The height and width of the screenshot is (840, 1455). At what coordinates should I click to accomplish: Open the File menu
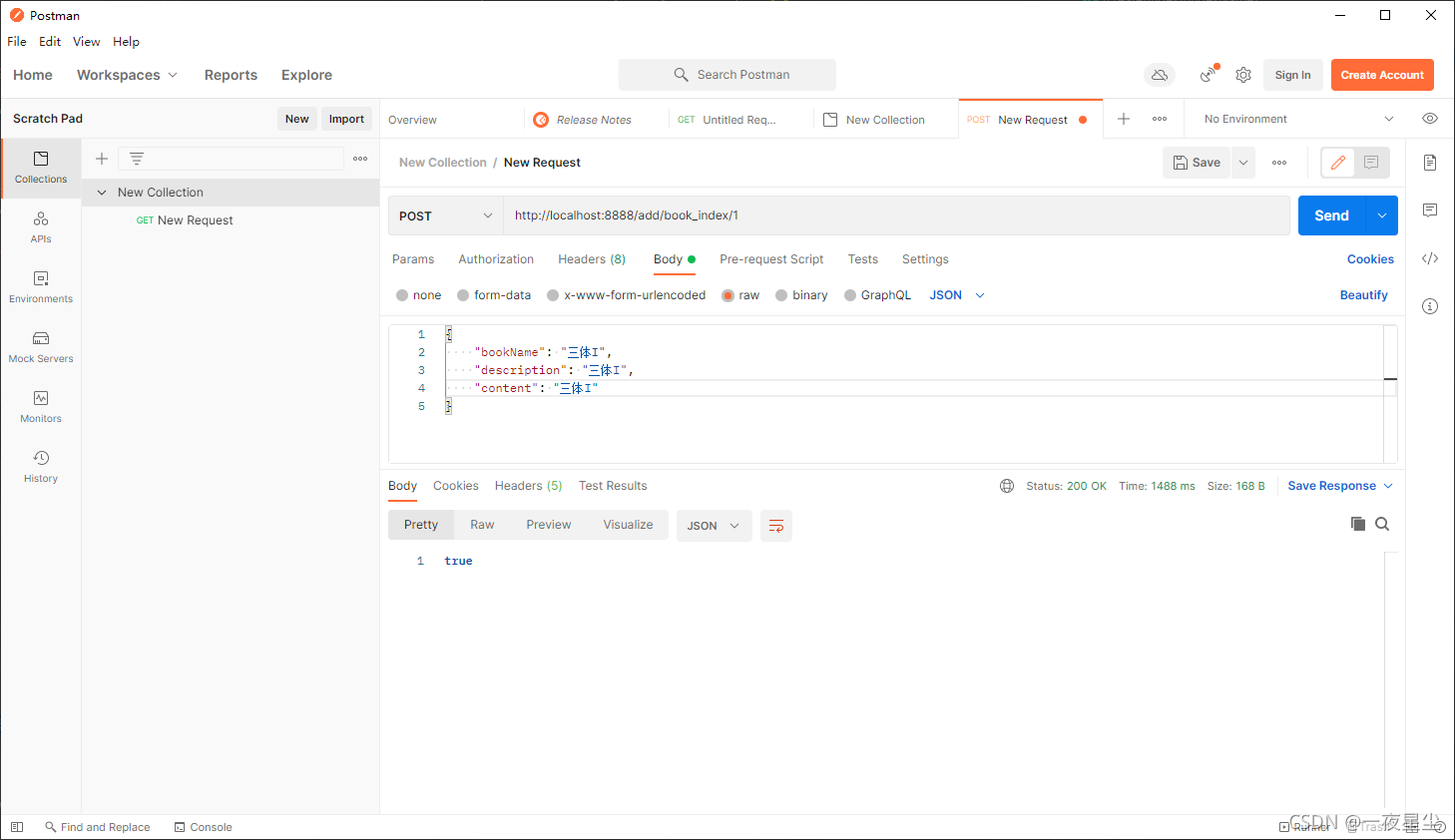[x=17, y=42]
